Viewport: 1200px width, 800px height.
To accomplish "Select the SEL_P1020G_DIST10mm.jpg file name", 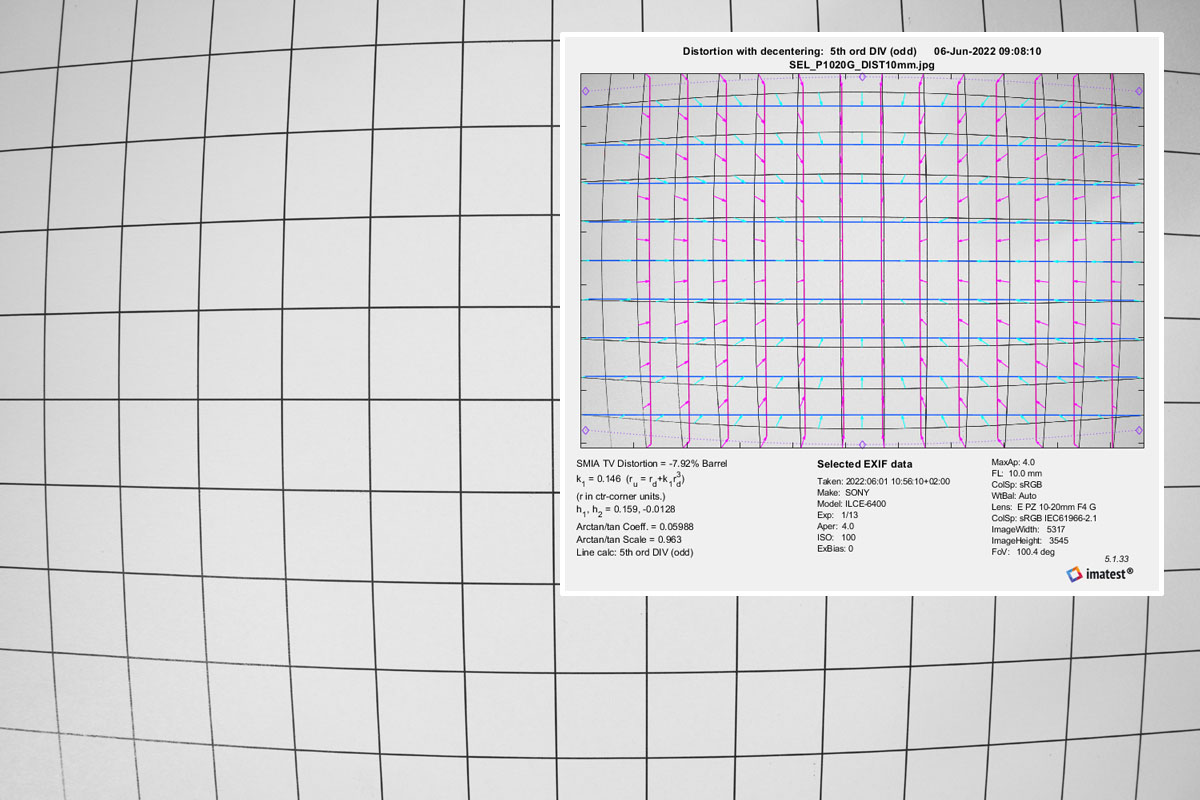I will [x=861, y=64].
